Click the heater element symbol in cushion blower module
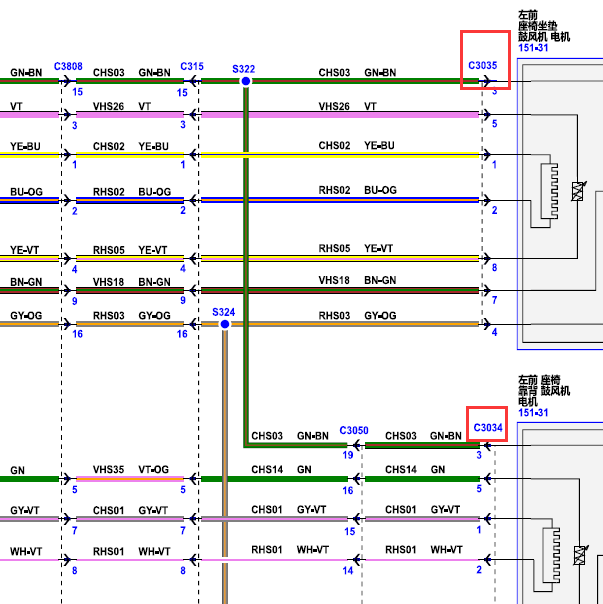Image resolution: width=603 pixels, height=604 pixels. (549, 191)
